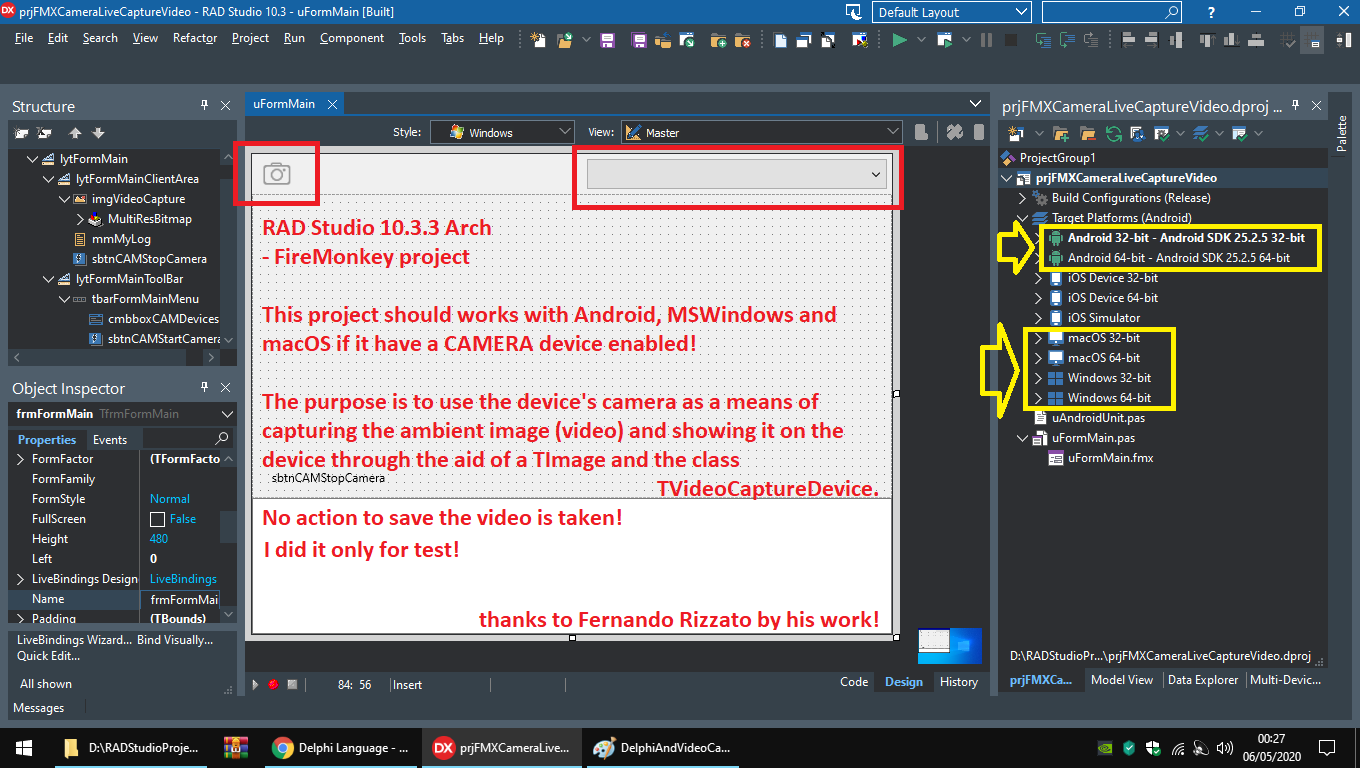Toggle the FullScreen False checkbox
This screenshot has width=1360, height=768.
tap(157, 519)
